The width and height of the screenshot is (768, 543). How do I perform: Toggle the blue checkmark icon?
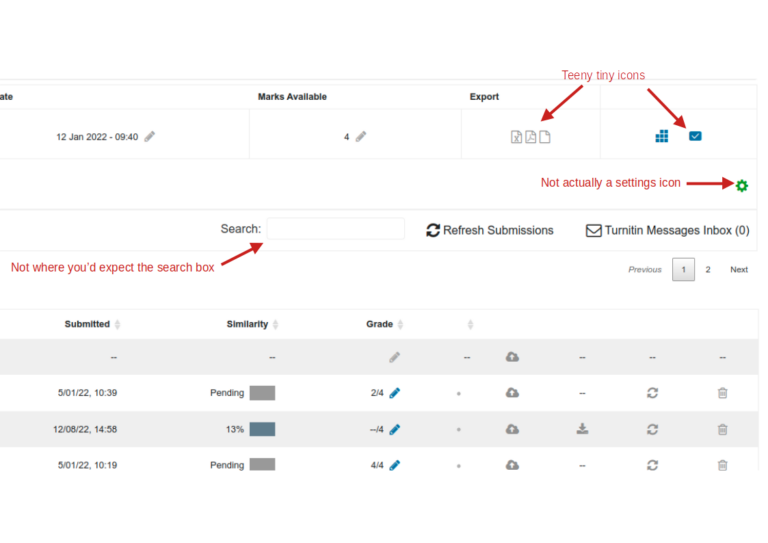coord(695,136)
